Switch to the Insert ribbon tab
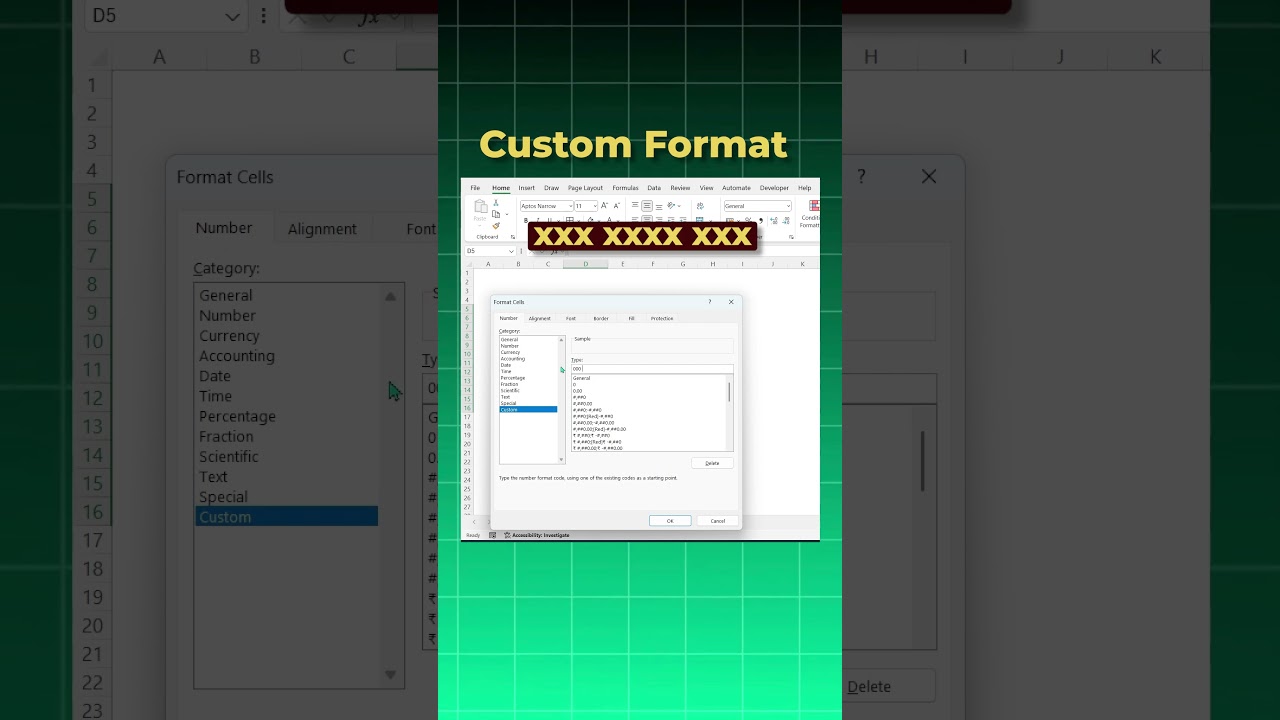1280x720 pixels. (x=526, y=188)
